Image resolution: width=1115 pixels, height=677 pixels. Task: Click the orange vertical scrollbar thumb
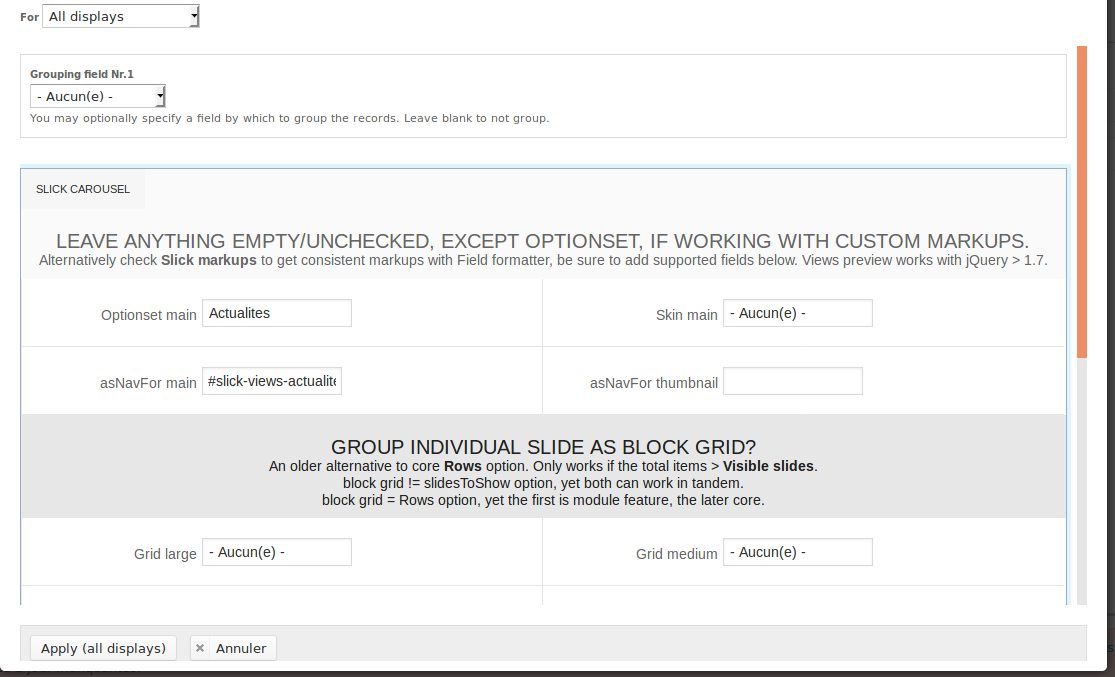click(x=1082, y=202)
